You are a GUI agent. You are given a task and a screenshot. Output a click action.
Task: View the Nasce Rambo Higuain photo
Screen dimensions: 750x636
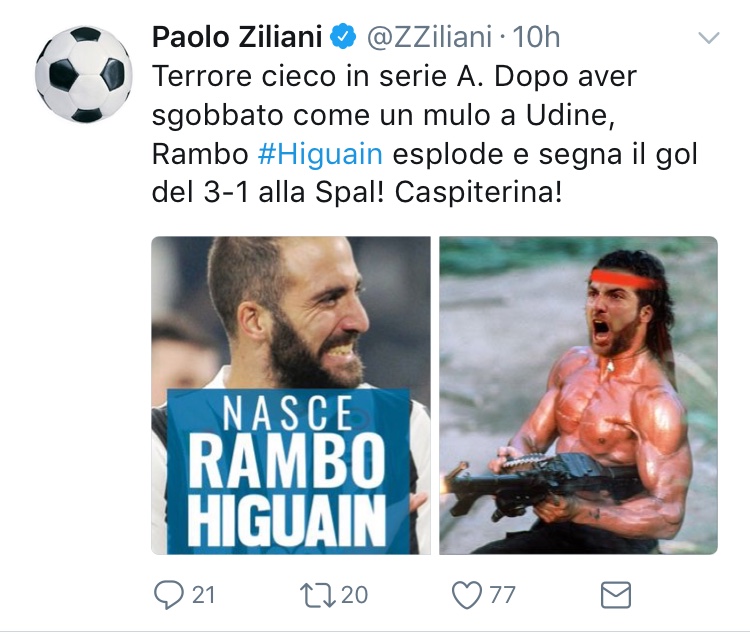(291, 395)
